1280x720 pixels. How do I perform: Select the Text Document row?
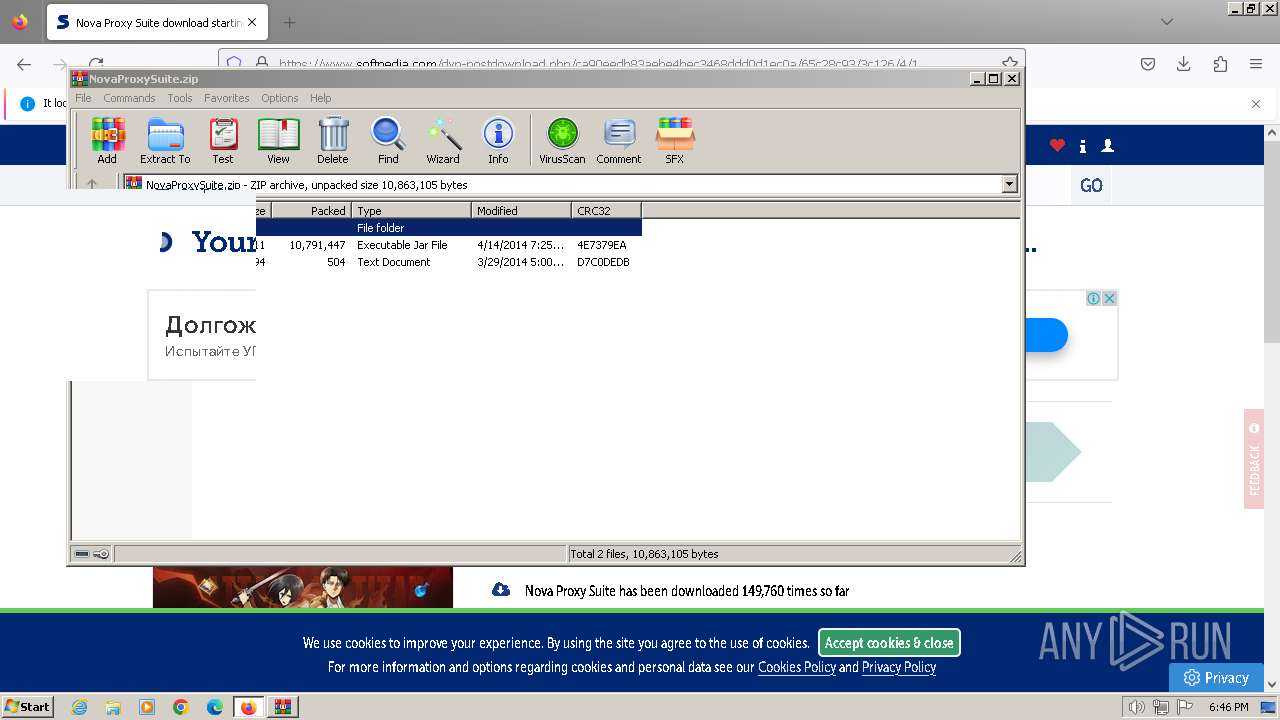[x=448, y=262]
